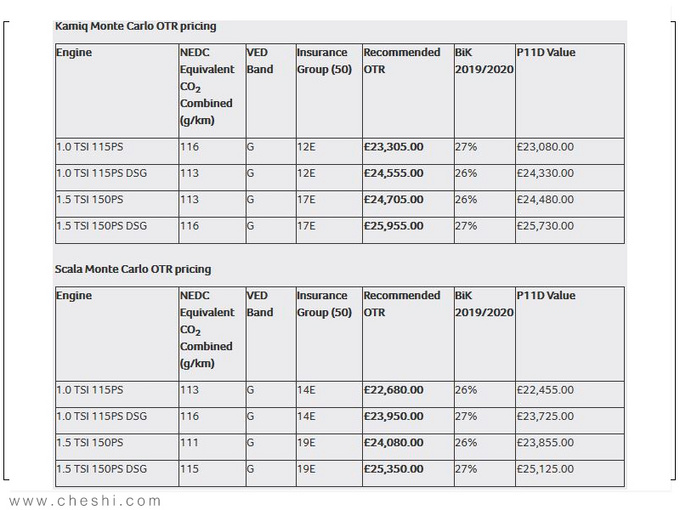Select Kamiq OTR price £24,705.00
This screenshot has height=510, width=680.
coord(393,199)
